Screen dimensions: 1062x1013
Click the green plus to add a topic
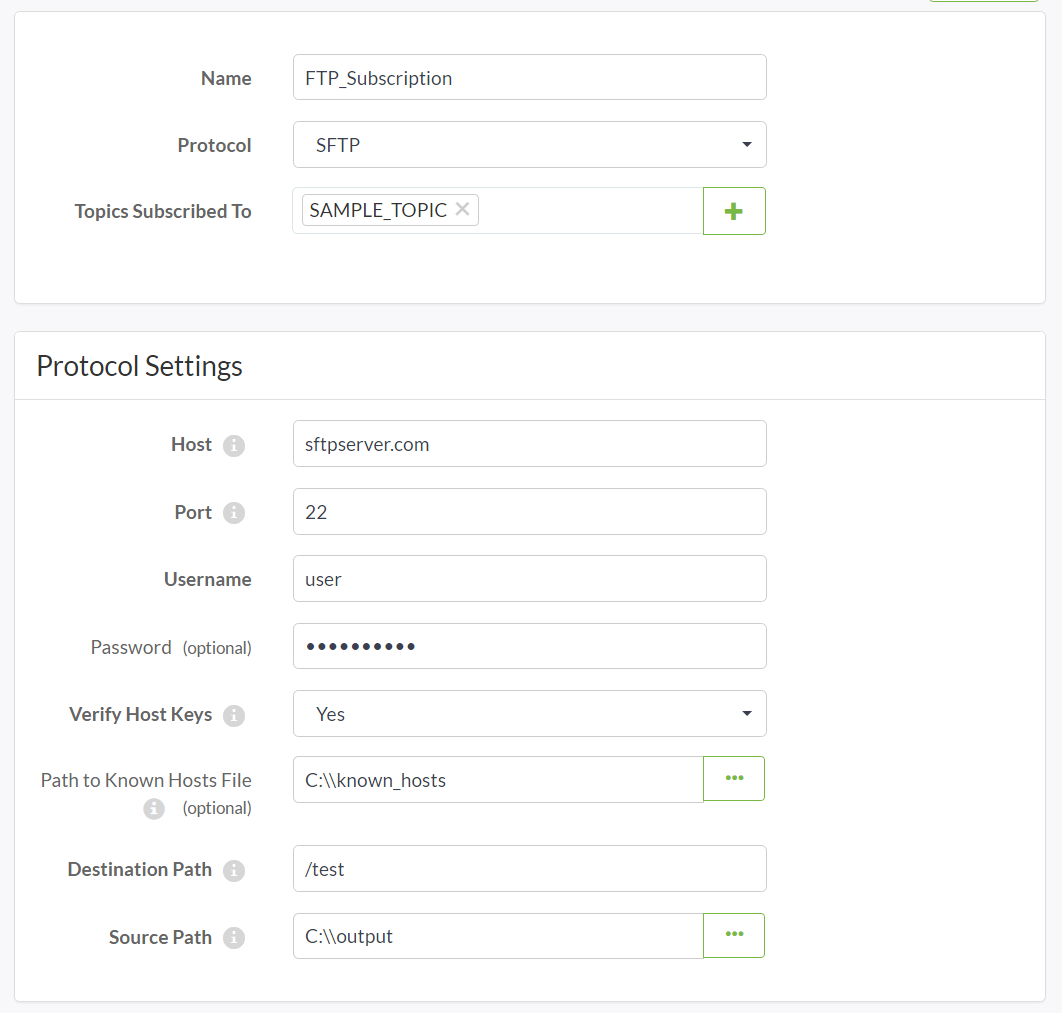734,211
